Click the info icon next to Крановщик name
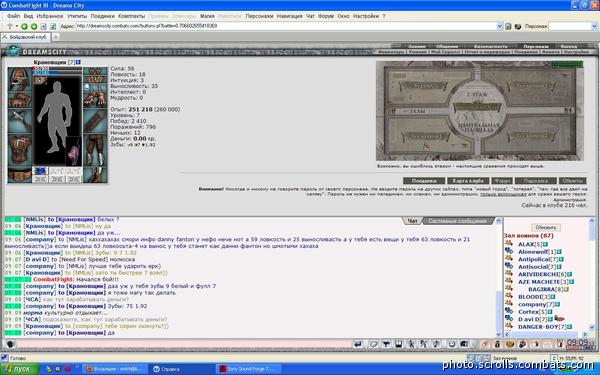This screenshot has width=600, height=375. pos(78,62)
